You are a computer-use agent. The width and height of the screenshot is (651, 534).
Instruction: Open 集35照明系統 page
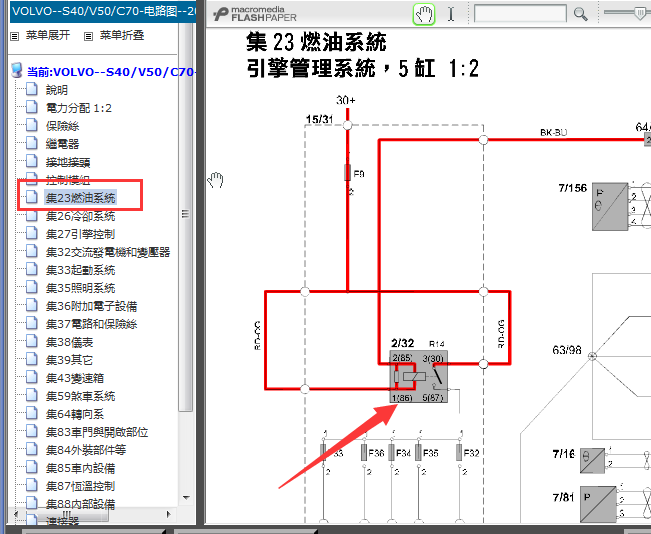(81, 288)
